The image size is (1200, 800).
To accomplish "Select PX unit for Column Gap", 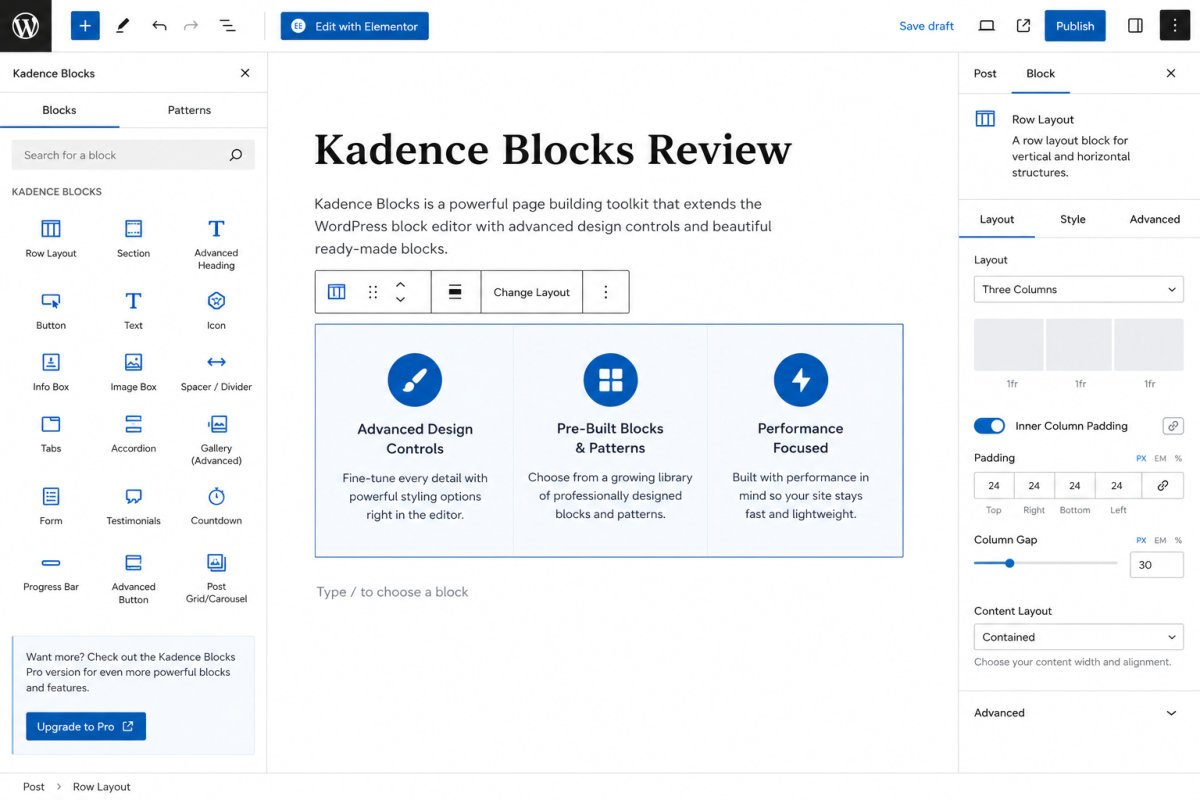I will (x=1141, y=540).
